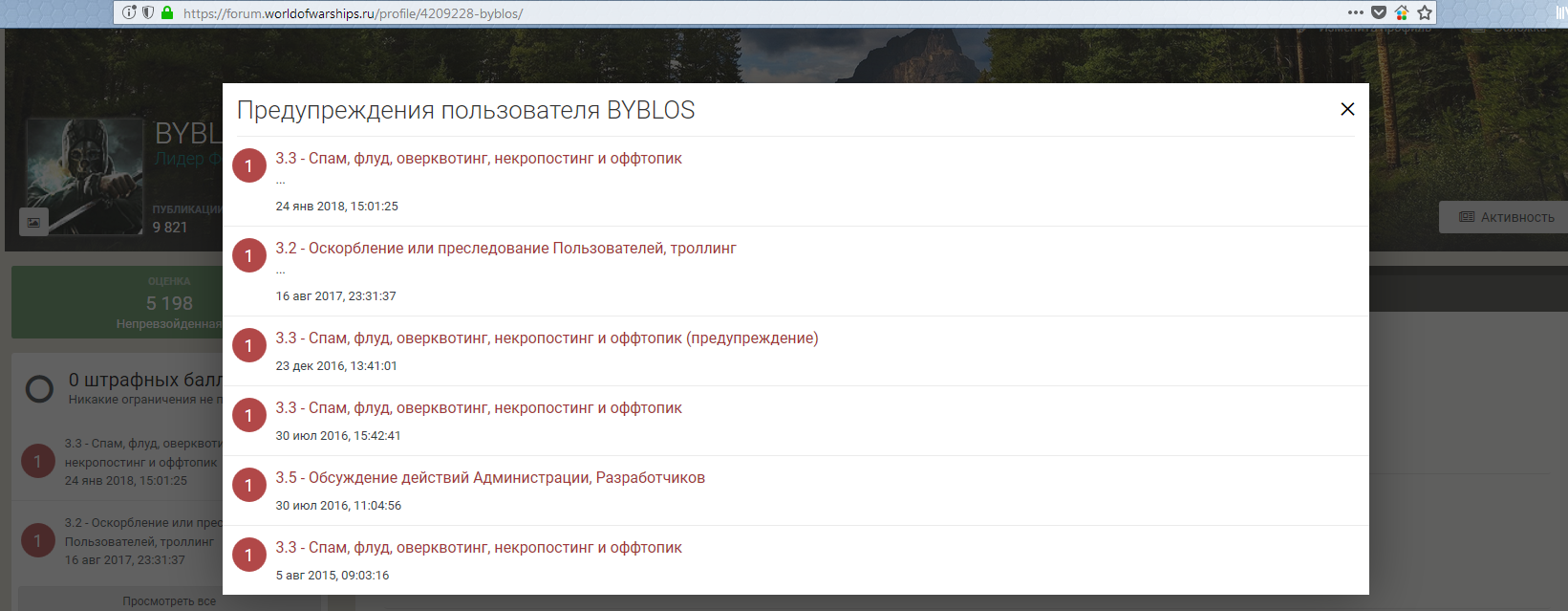Open the 3.3 warning marked (предупреждение)
This screenshot has height=611, width=1568.
click(547, 338)
